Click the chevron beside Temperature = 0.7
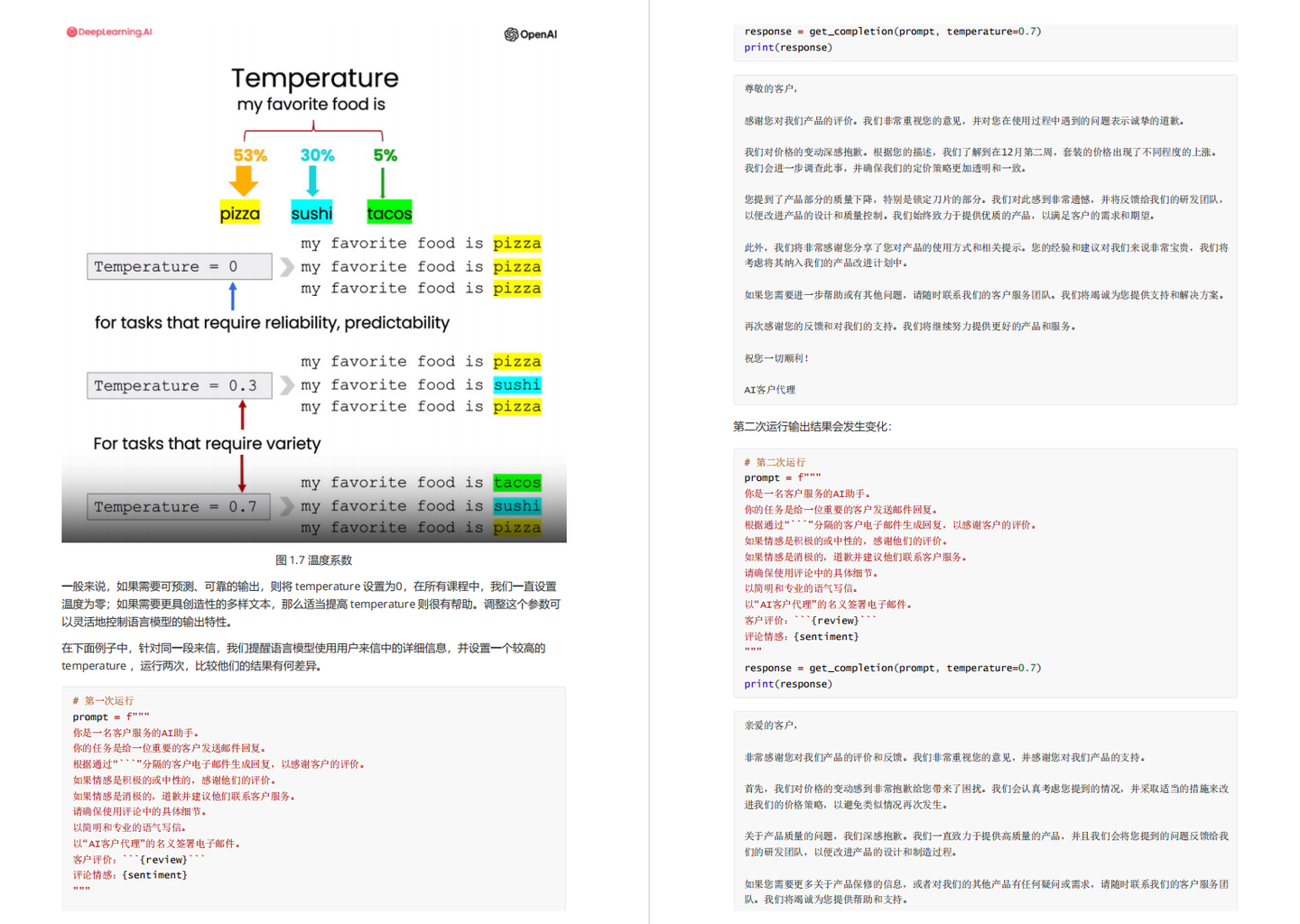 tap(287, 506)
